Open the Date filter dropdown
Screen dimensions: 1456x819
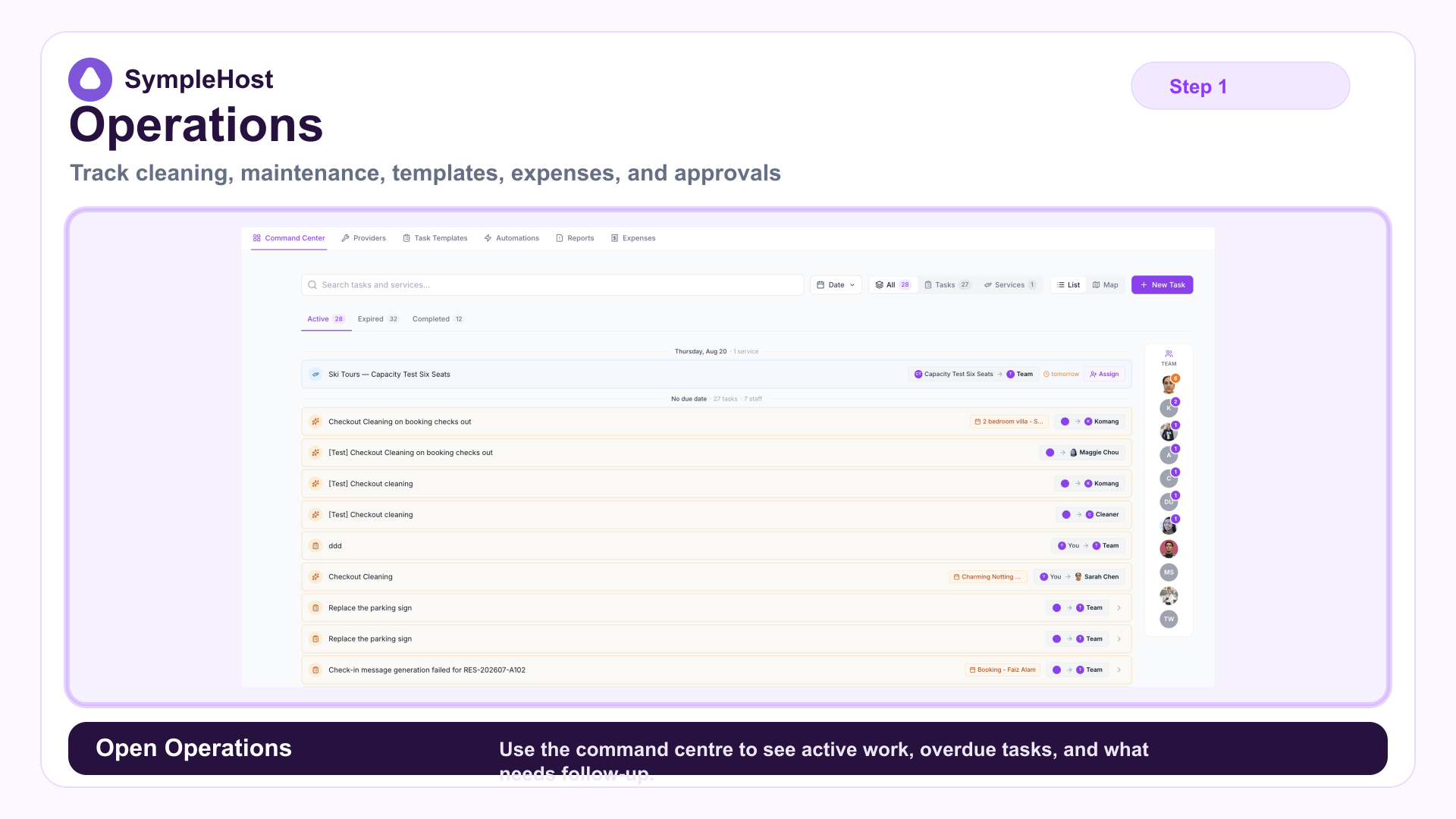point(836,285)
